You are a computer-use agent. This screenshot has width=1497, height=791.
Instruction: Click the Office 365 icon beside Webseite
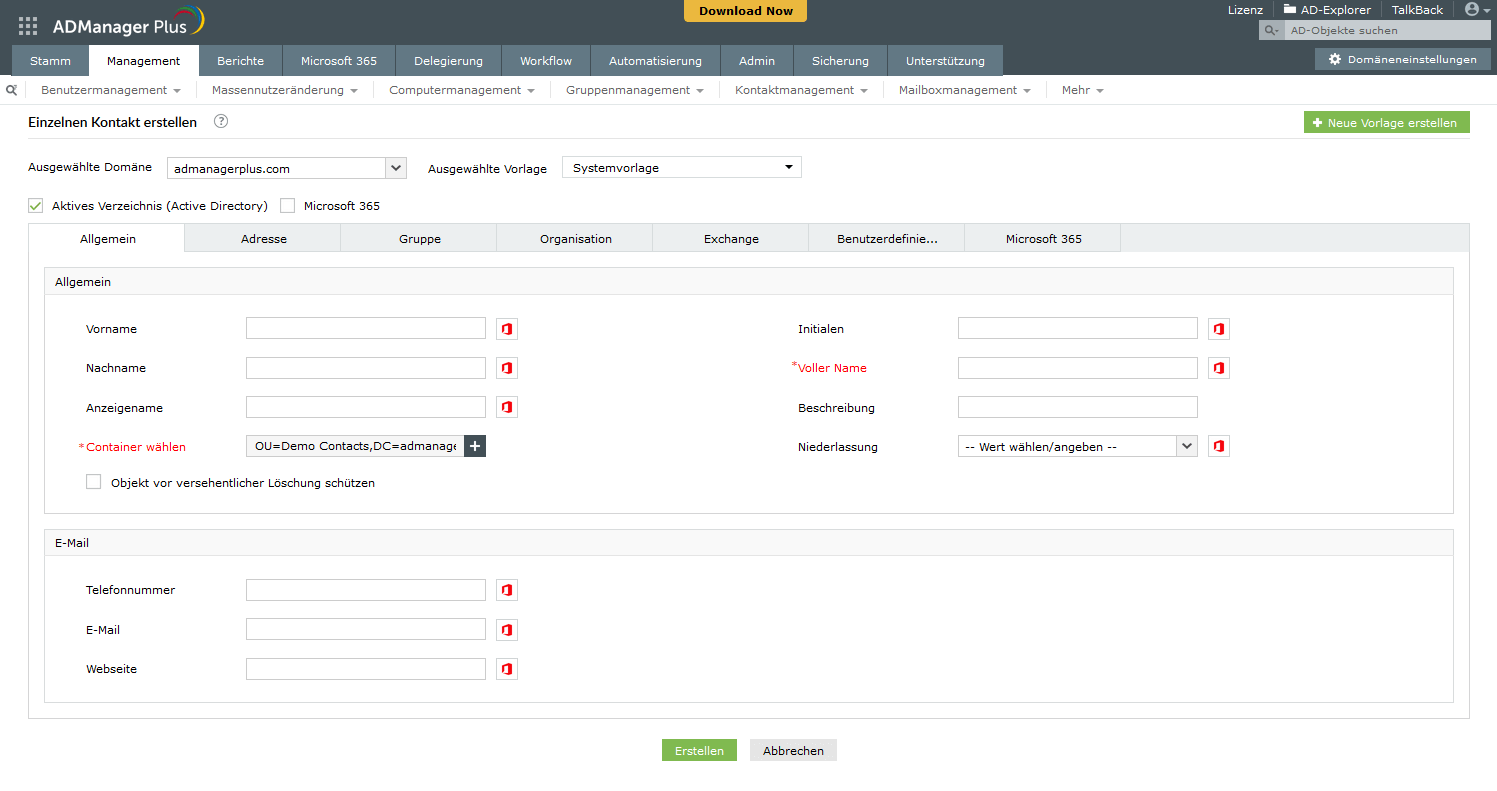507,669
